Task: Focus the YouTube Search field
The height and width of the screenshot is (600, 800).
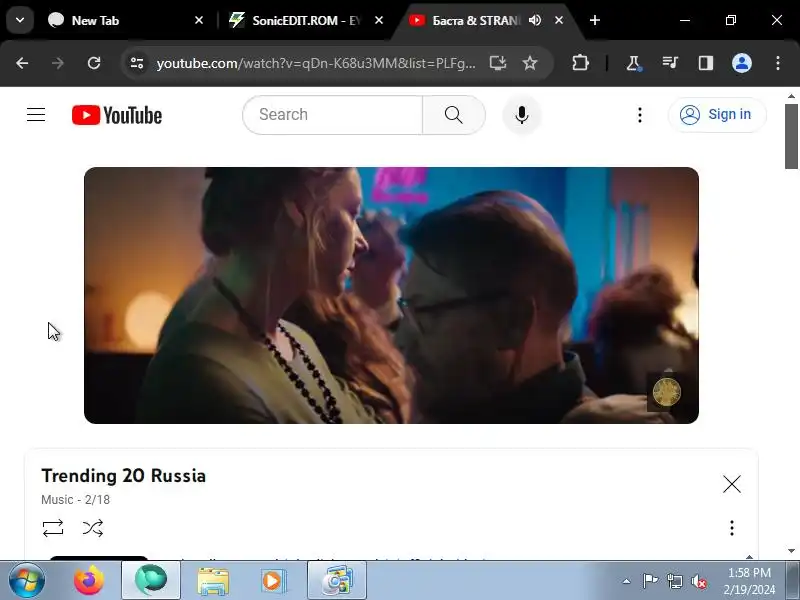Action: [333, 115]
